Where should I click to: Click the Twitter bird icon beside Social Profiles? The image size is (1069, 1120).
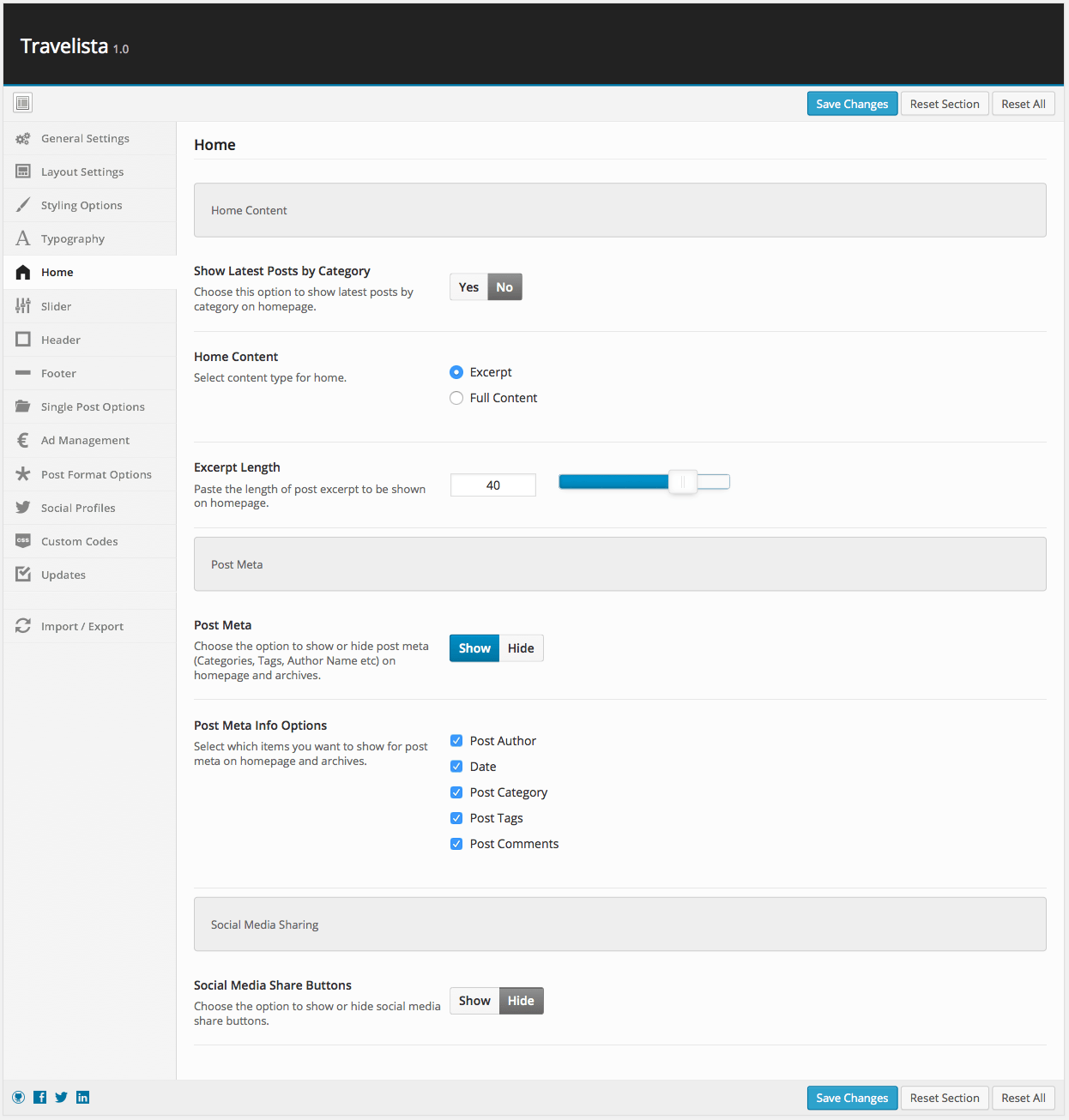click(23, 507)
